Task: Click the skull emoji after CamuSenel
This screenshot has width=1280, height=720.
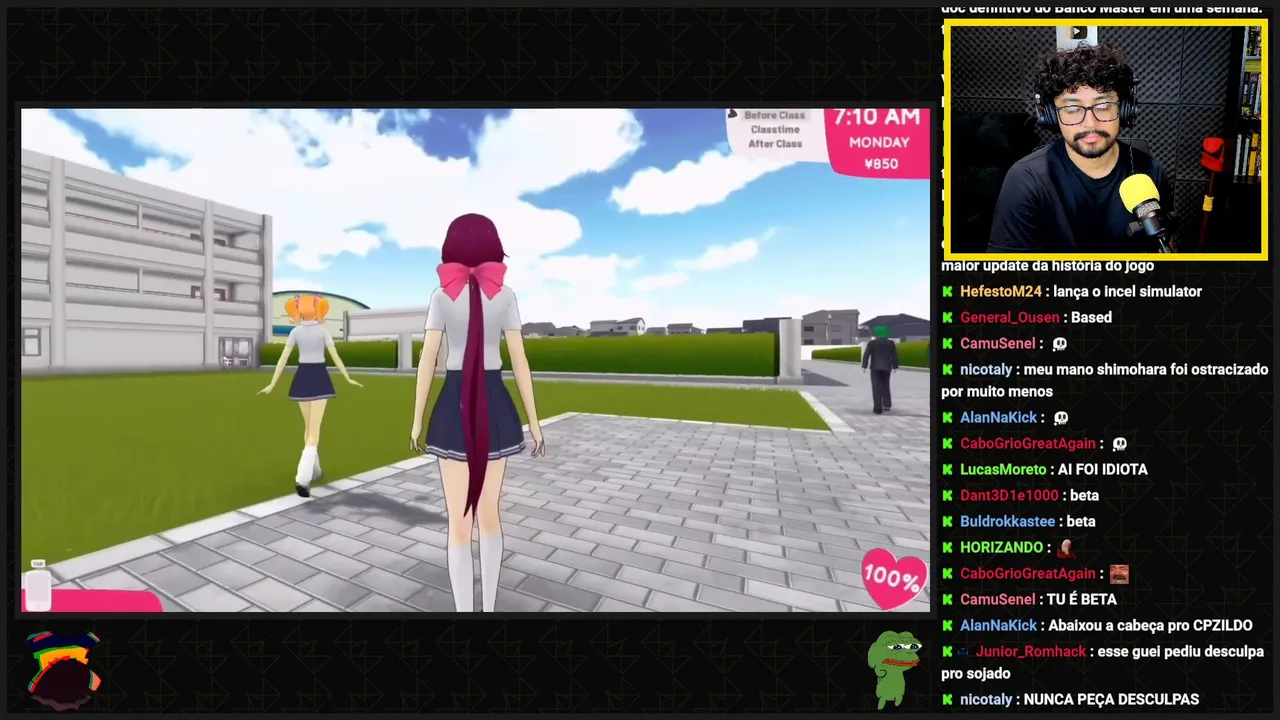Action: [x=1060, y=343]
